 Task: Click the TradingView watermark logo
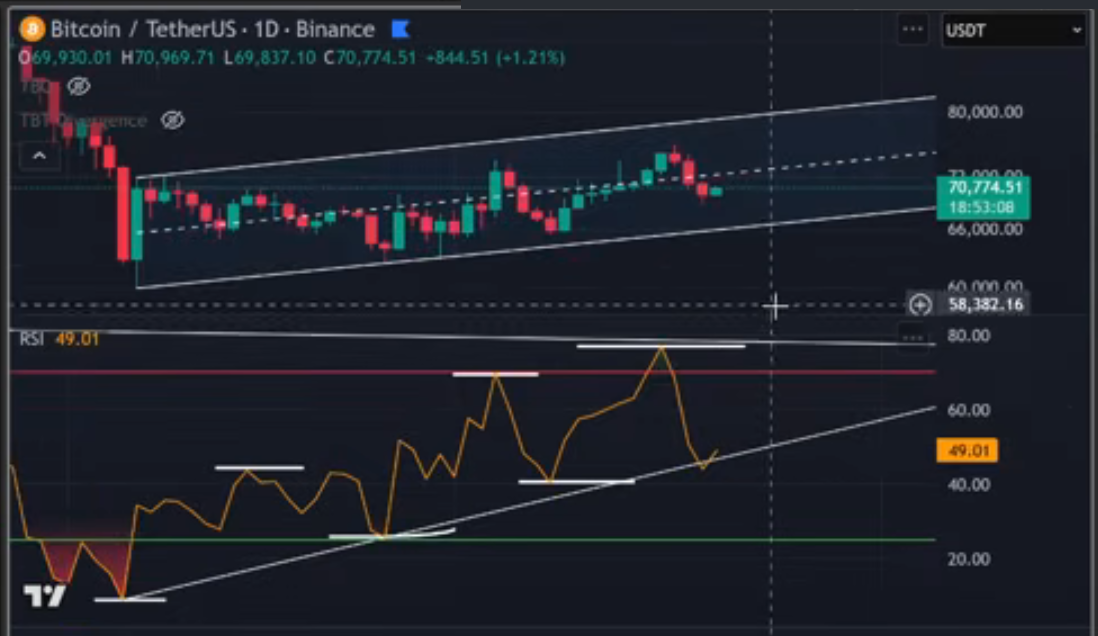coord(45,597)
